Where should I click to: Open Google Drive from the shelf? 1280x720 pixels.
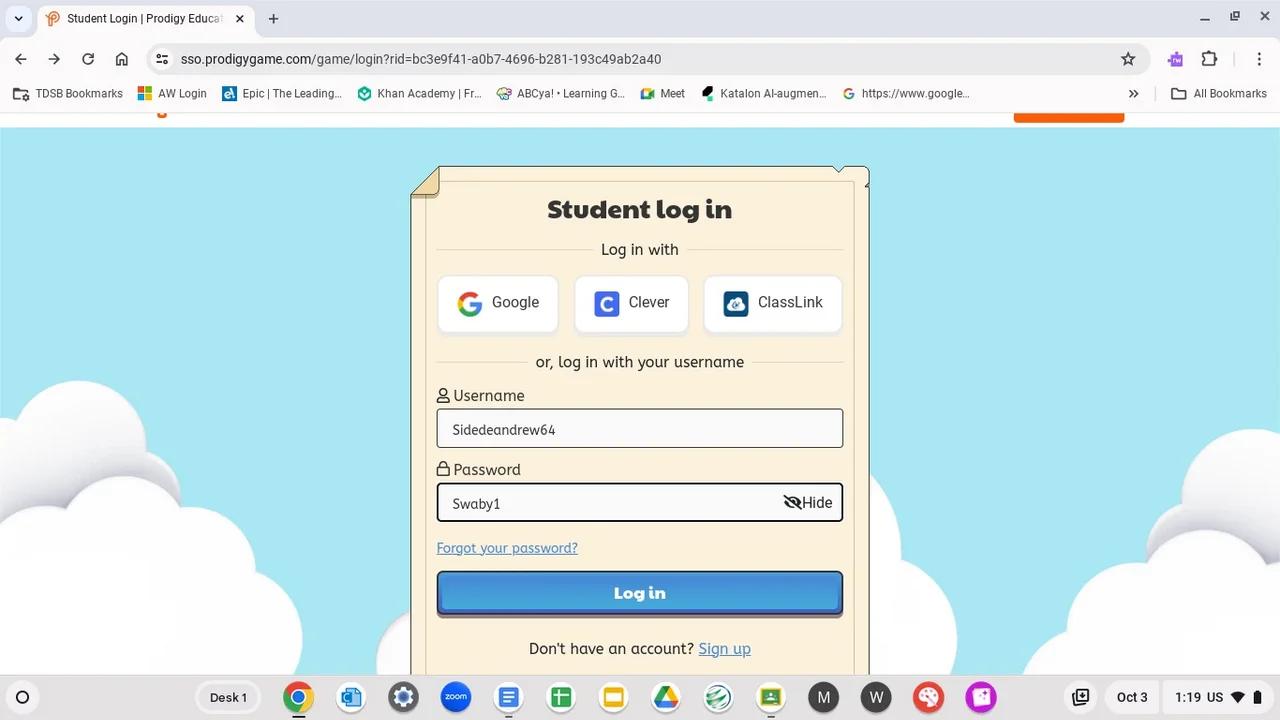[666, 697]
